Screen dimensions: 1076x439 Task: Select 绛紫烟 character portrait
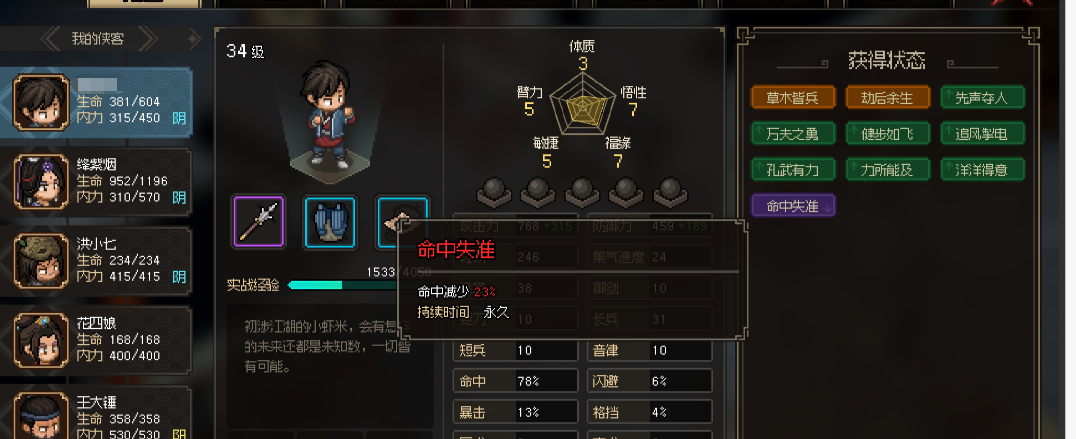pos(43,182)
